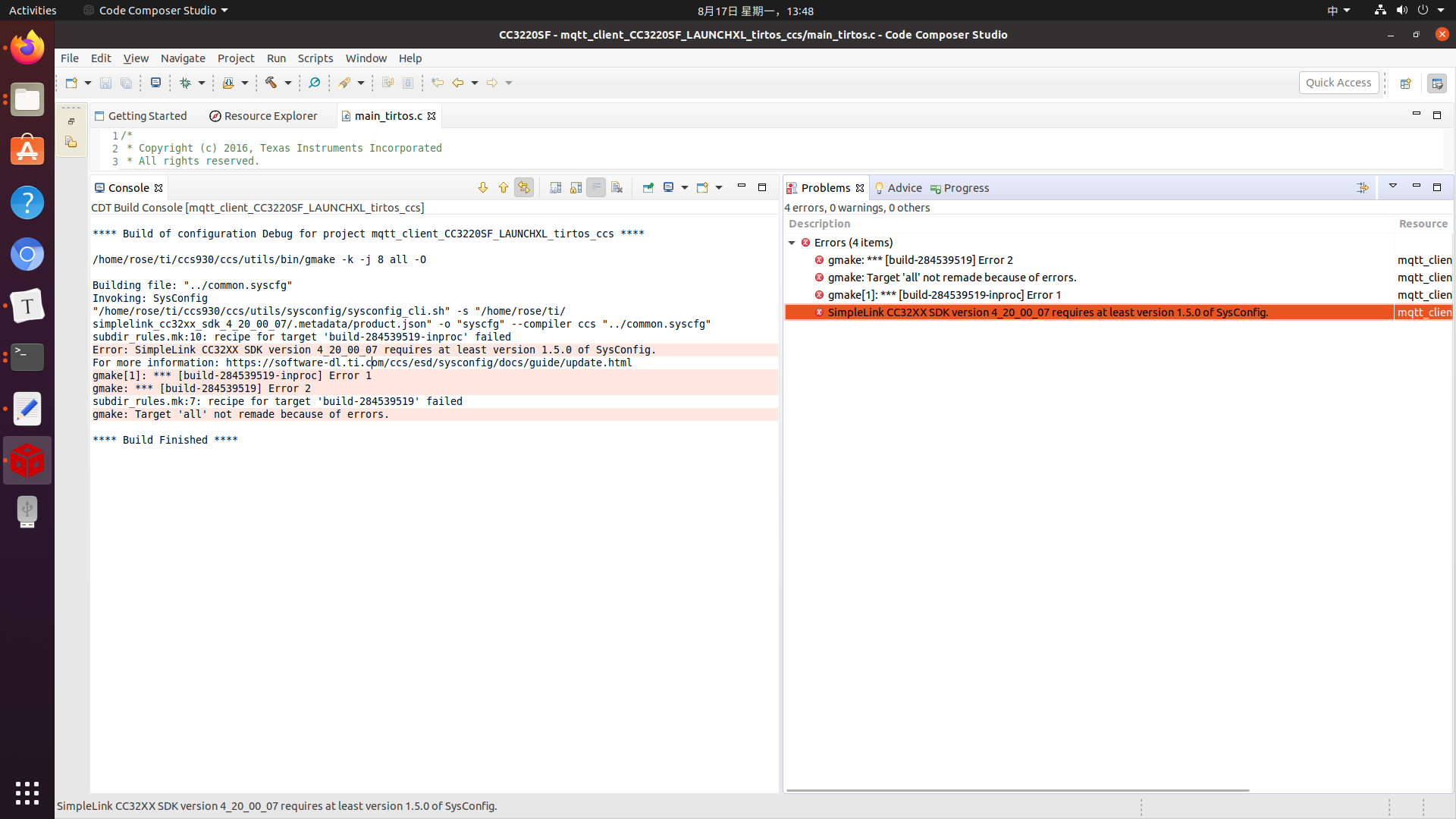The image size is (1456, 819).
Task: Open Firefox from the Ubuntu dock
Action: pyautogui.click(x=27, y=48)
